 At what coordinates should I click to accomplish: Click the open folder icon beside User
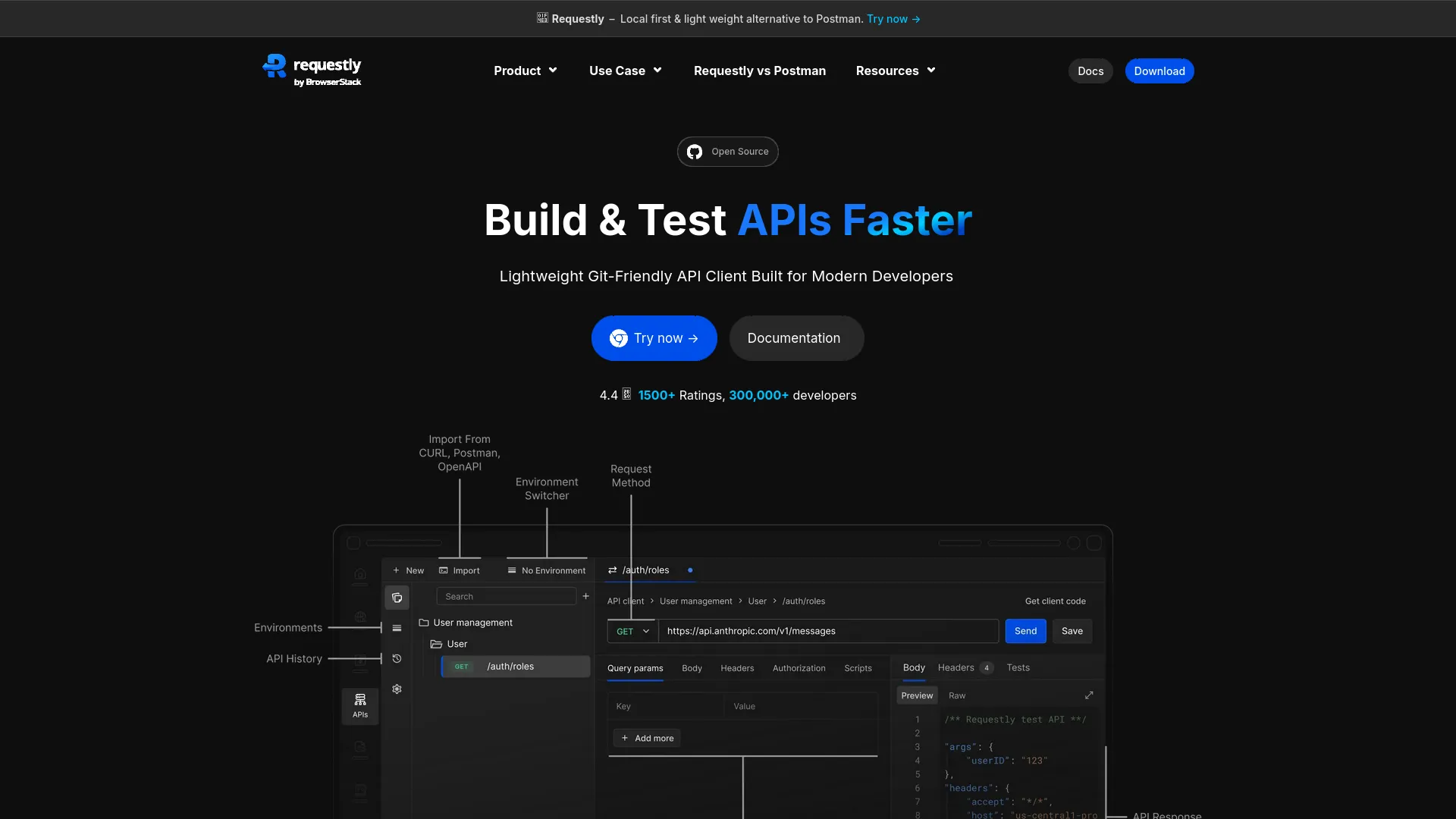click(x=436, y=644)
